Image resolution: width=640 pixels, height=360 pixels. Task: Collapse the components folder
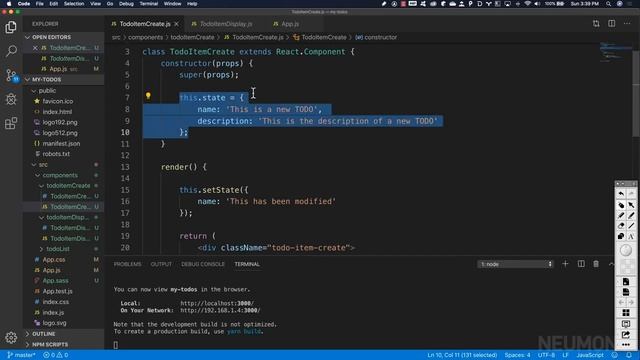tap(38, 175)
